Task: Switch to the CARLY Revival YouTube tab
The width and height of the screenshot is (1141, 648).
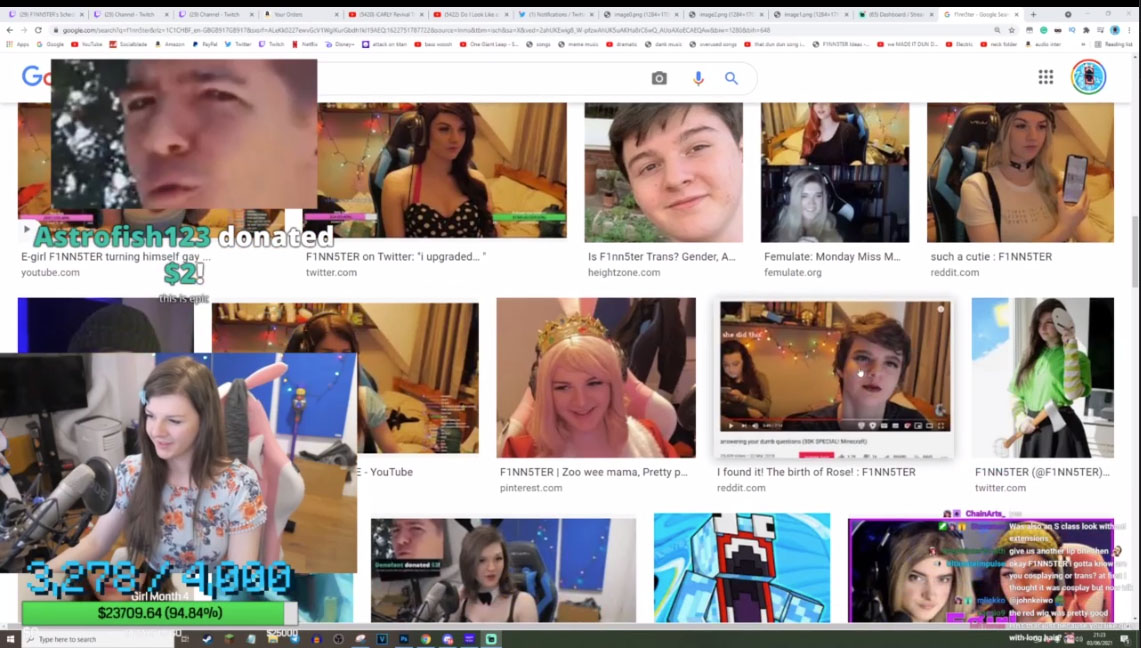Action: click(386, 15)
